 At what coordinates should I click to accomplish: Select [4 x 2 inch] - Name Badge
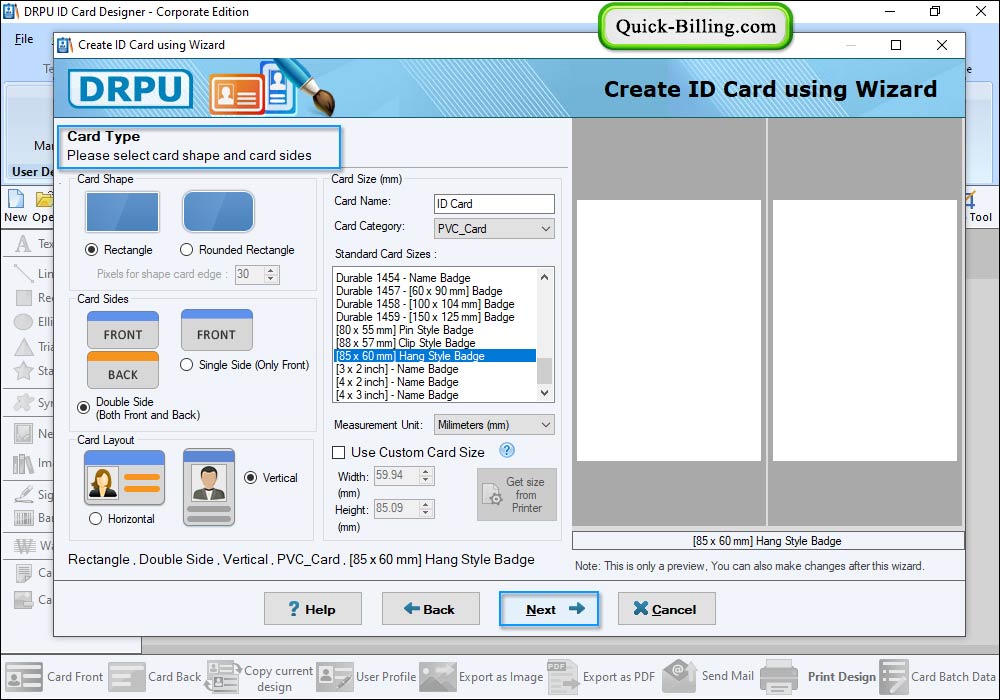point(435,382)
